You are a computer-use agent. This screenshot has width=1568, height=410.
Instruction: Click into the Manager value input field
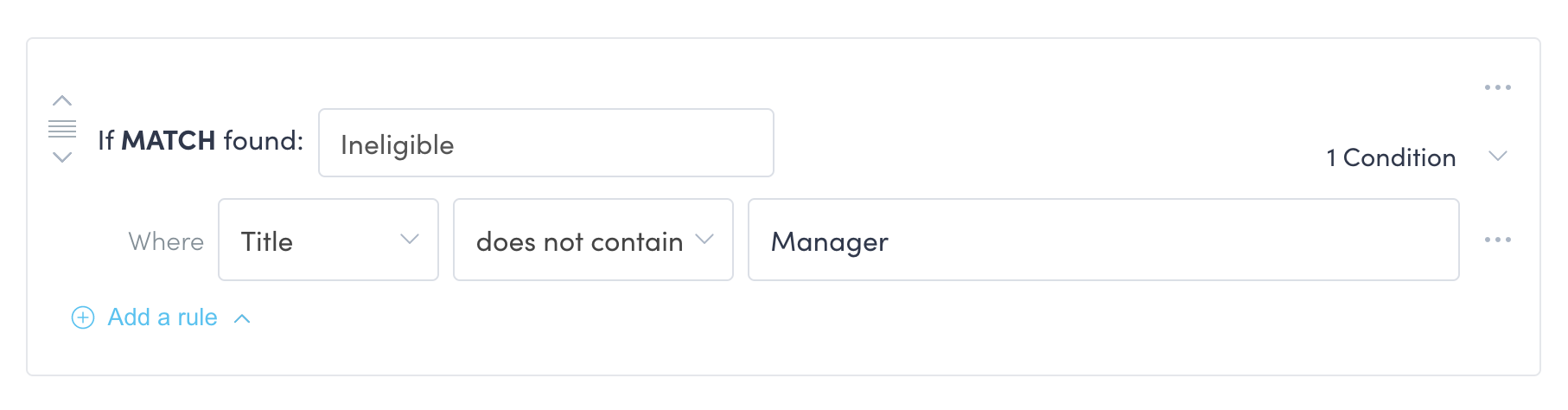[1102, 240]
